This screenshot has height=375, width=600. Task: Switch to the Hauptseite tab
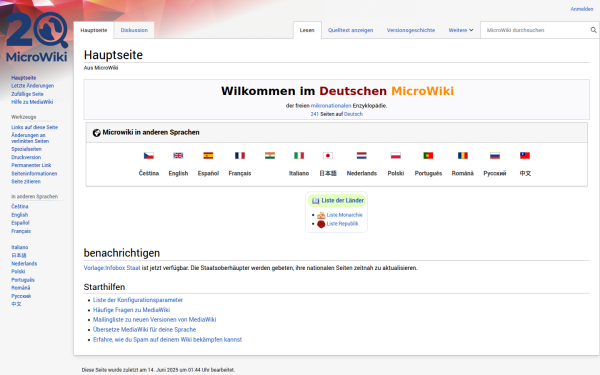(94, 30)
